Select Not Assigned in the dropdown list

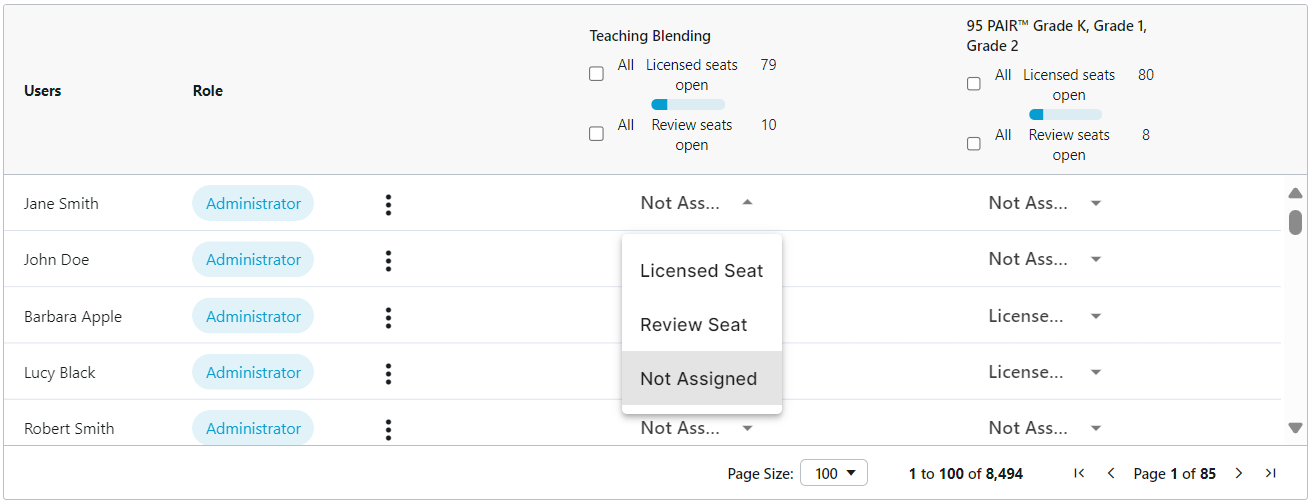[698, 379]
